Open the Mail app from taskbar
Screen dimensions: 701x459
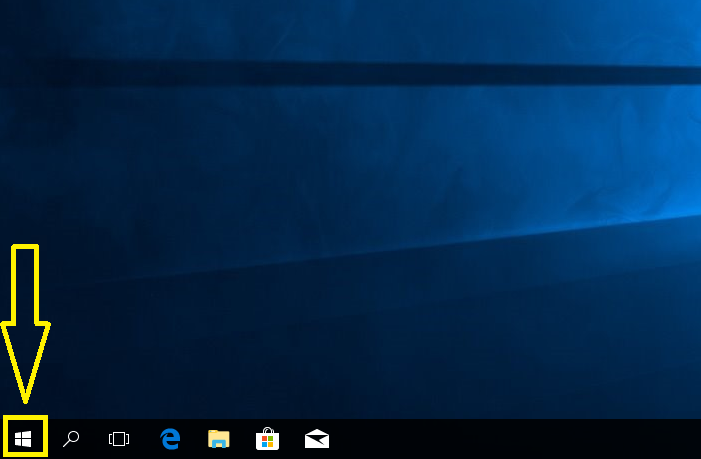(x=317, y=439)
